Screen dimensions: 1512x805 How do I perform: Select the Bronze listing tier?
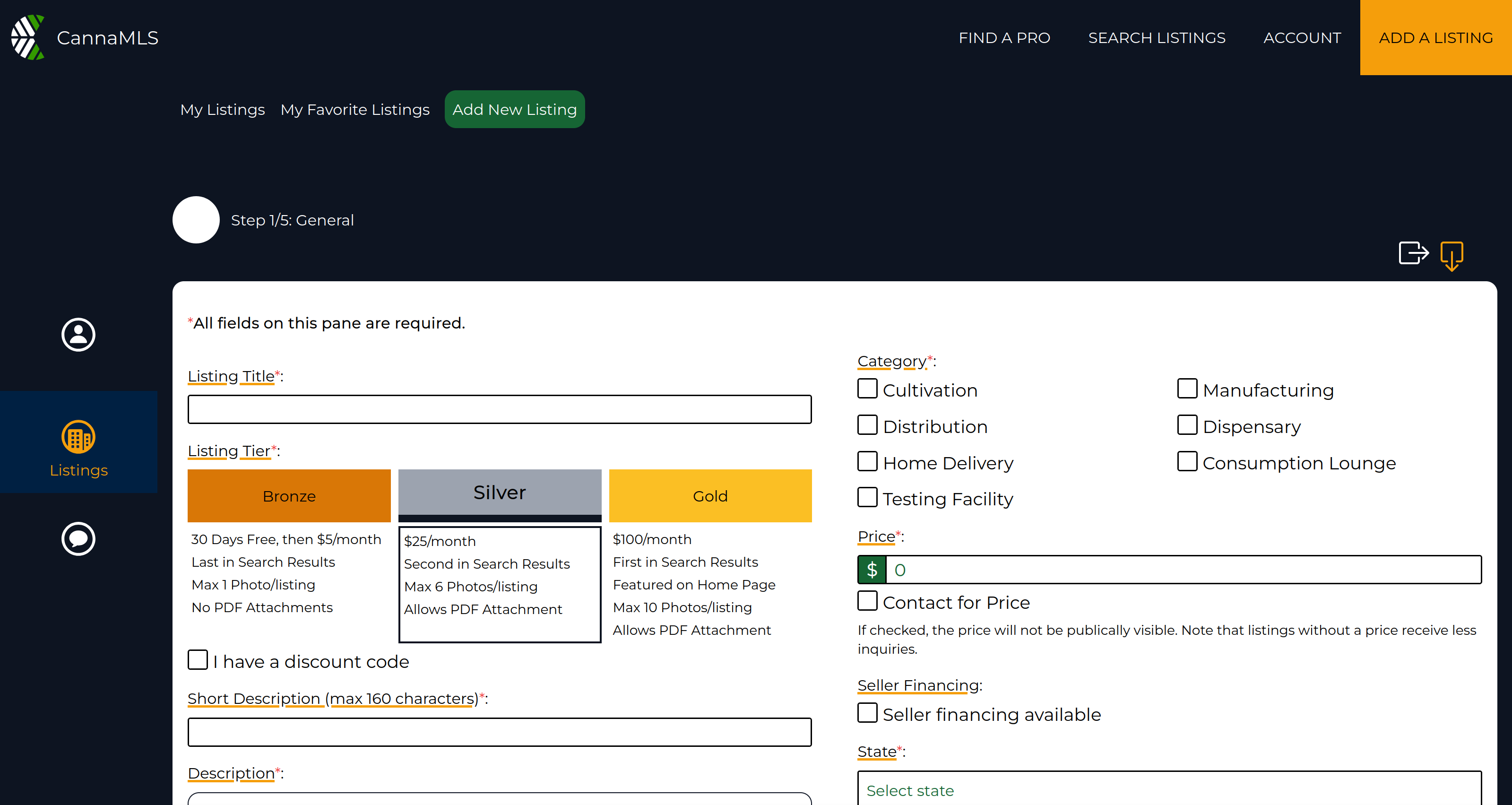(288, 496)
